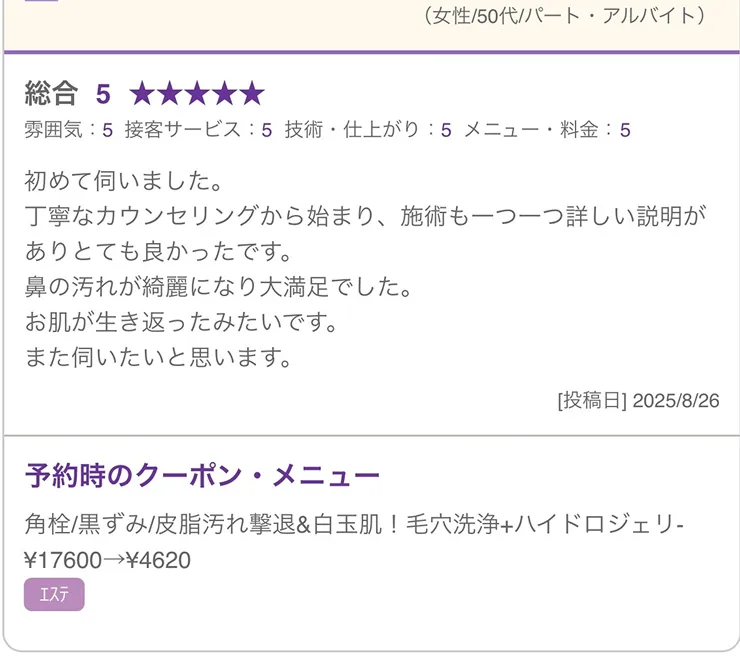Click the reviewer profile text 女性/50代/パート・アルバイト
740x658 pixels.
coord(565,15)
